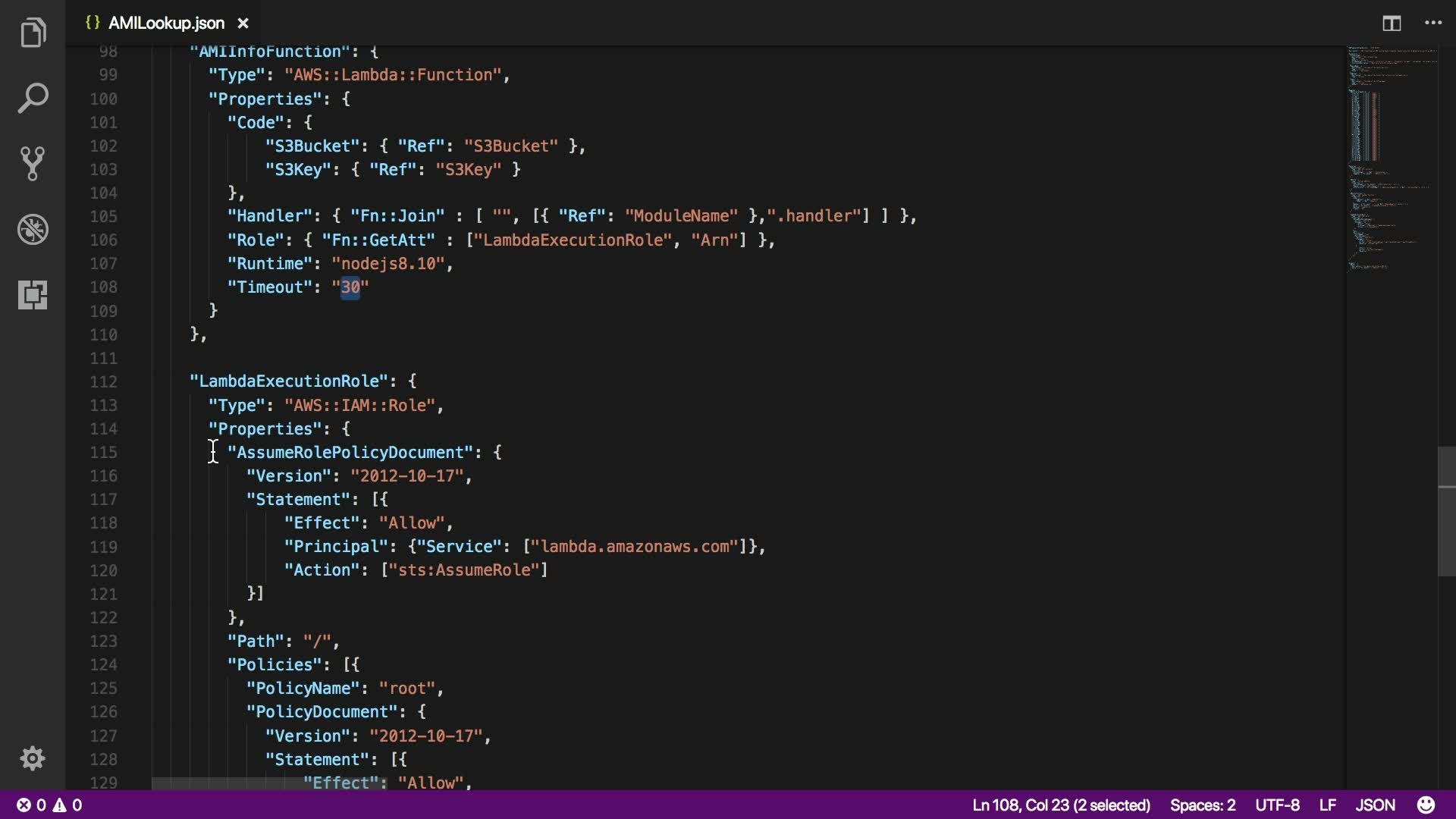The width and height of the screenshot is (1456, 819).
Task: Open the Search sidebar panel
Action: point(33,99)
